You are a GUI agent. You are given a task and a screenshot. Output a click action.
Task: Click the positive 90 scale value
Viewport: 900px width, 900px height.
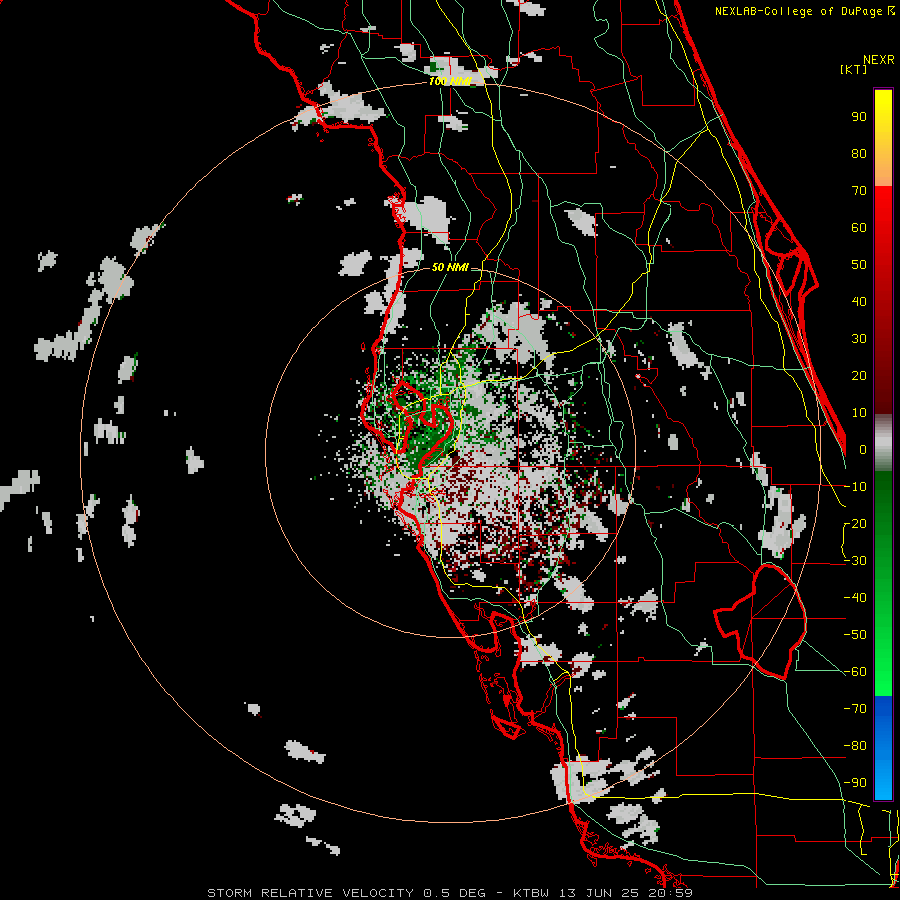tap(859, 117)
